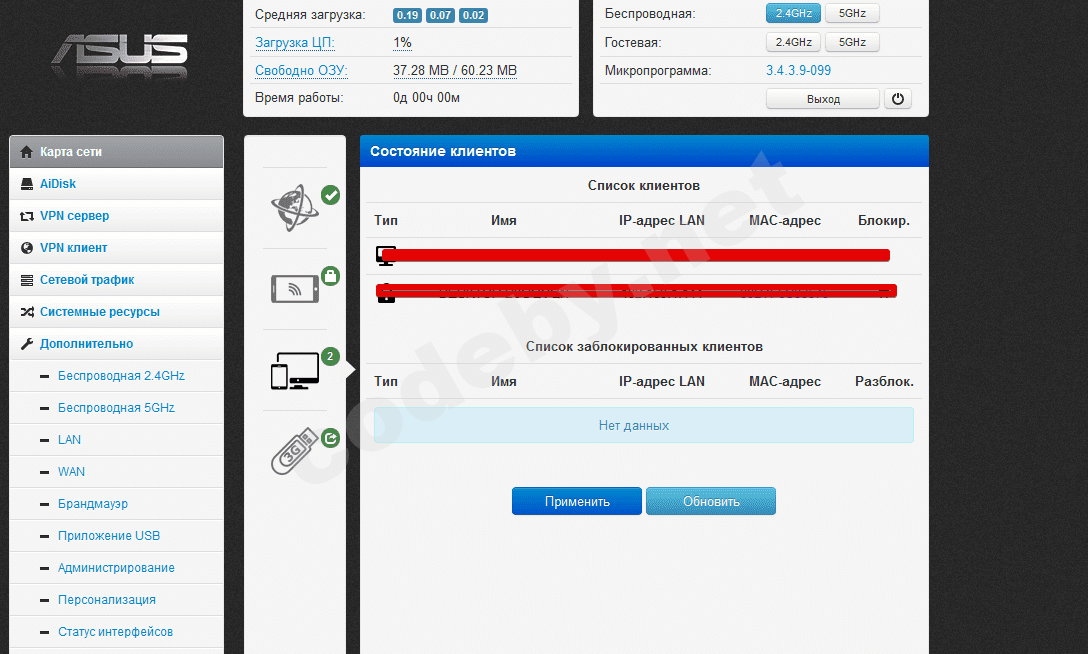Open VPN сервер menu item
Viewport: 1088px width, 654px height.
click(x=74, y=216)
